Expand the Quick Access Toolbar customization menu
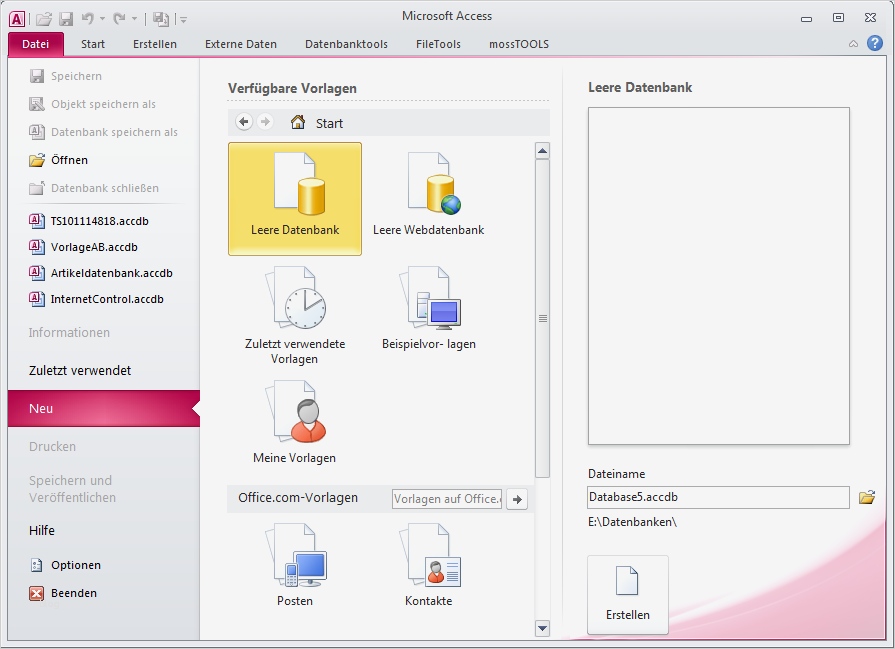This screenshot has height=649, width=895. coord(183,17)
